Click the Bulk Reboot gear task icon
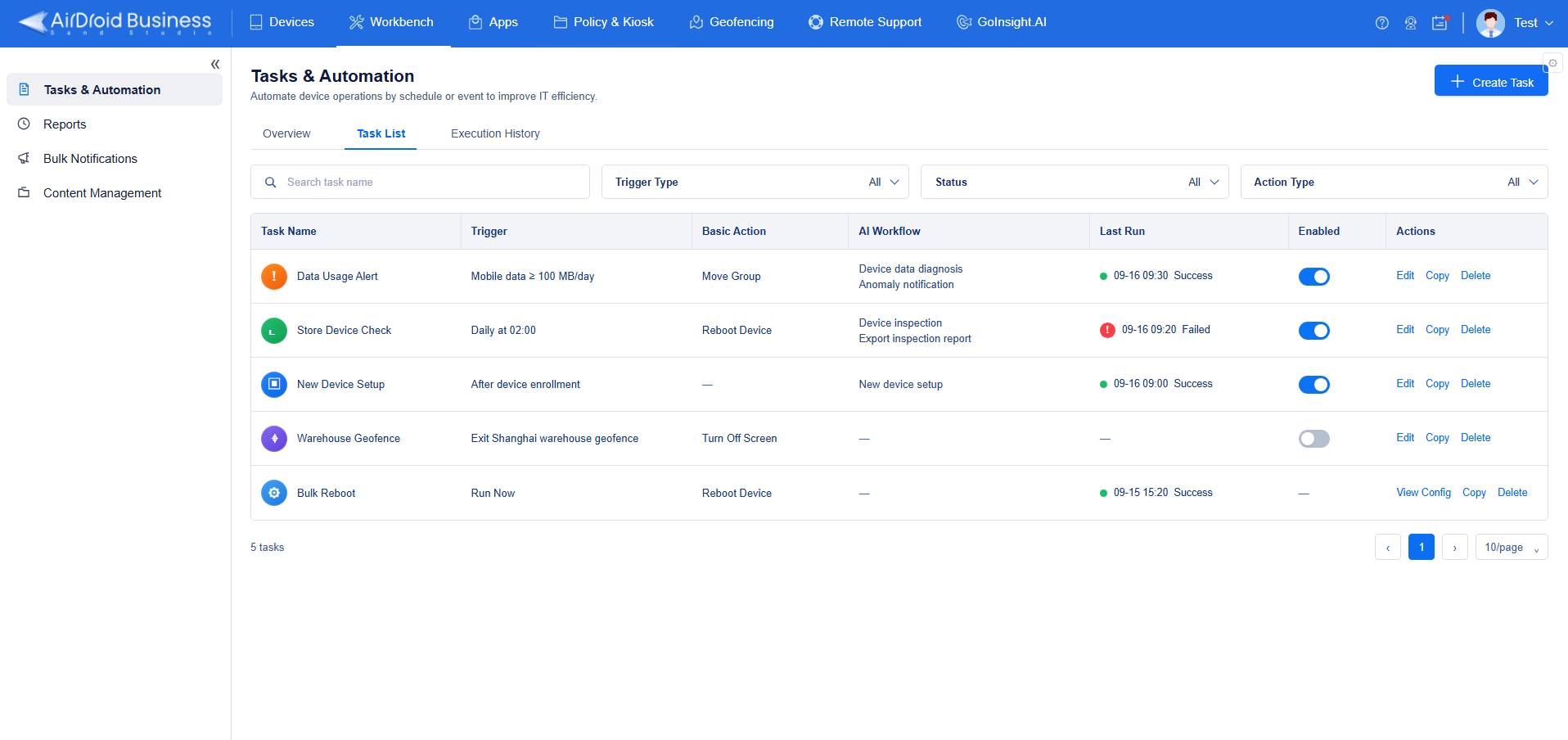The width and height of the screenshot is (1568, 740). [274, 493]
